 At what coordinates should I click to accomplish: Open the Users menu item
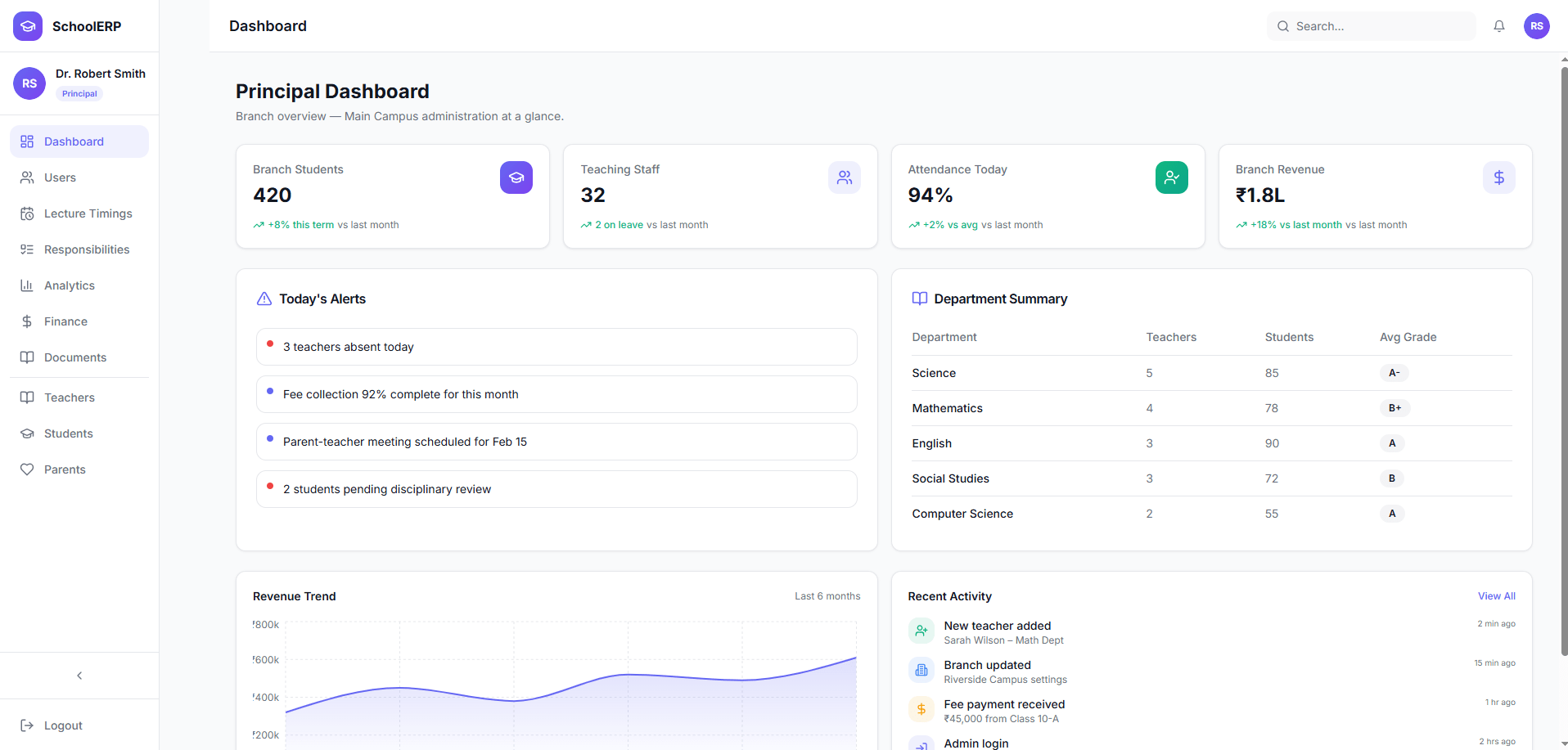pos(79,177)
